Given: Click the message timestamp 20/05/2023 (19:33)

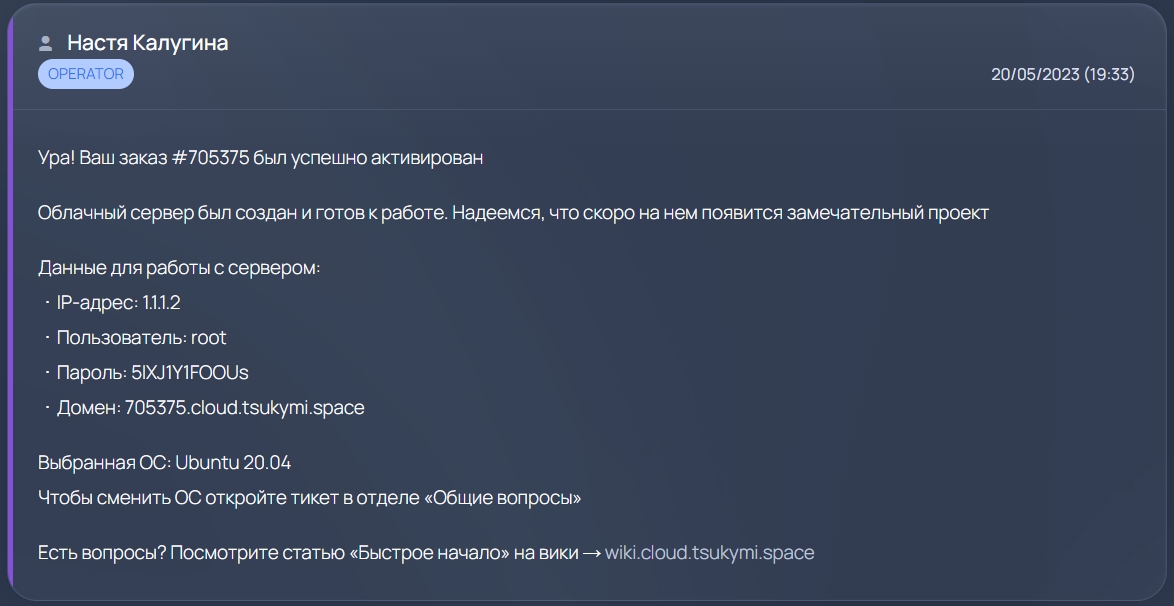Looking at the screenshot, I should [1062, 74].
